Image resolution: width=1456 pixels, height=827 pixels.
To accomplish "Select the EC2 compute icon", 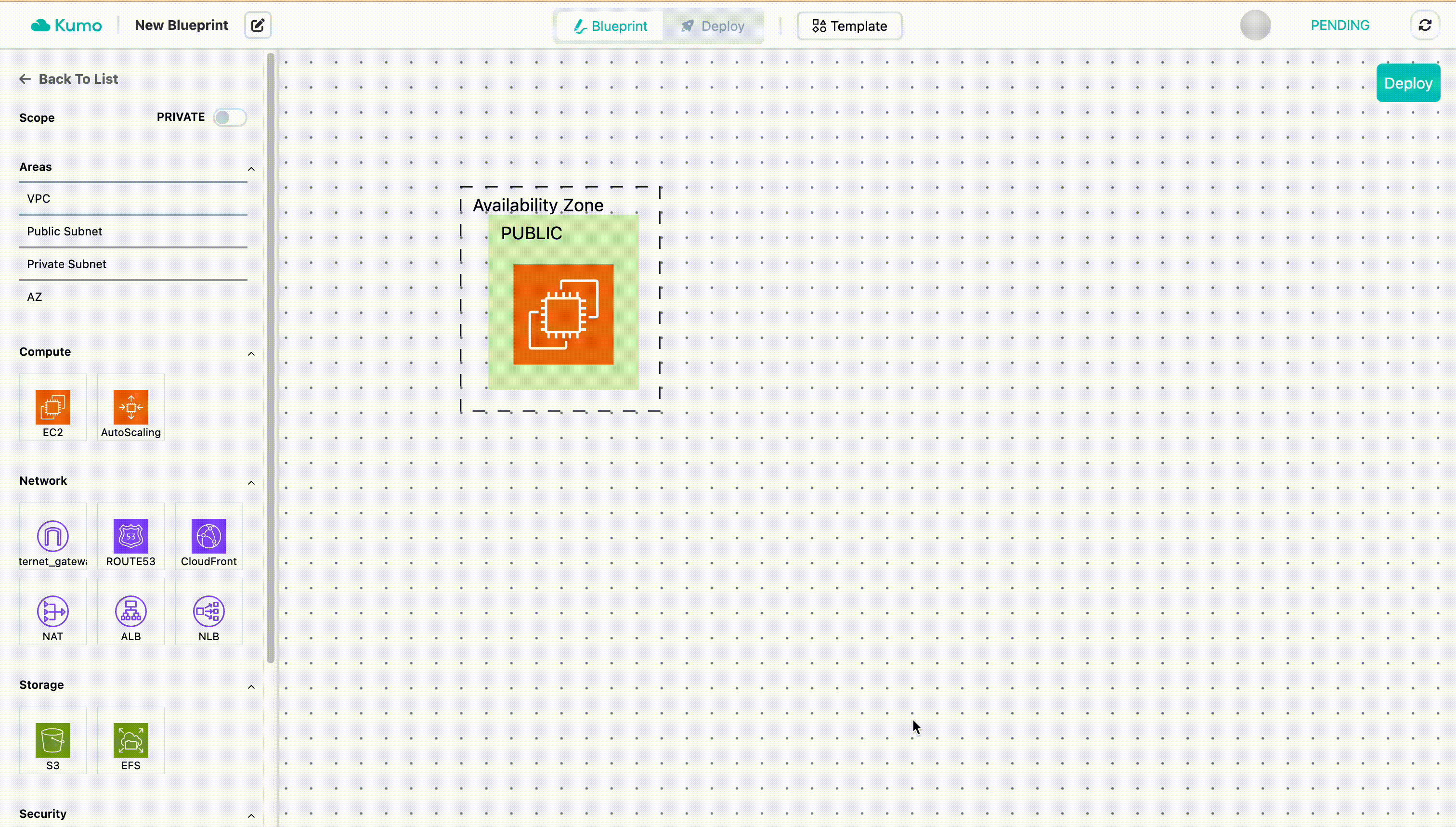I will (53, 407).
